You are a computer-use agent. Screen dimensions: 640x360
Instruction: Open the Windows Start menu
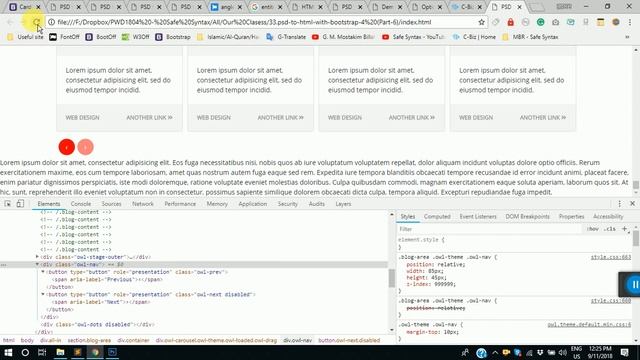(x=8, y=352)
